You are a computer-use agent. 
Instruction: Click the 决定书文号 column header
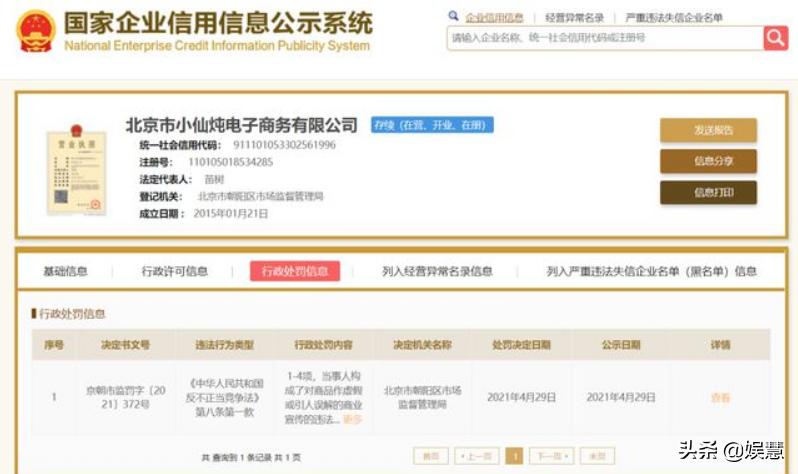pos(125,345)
